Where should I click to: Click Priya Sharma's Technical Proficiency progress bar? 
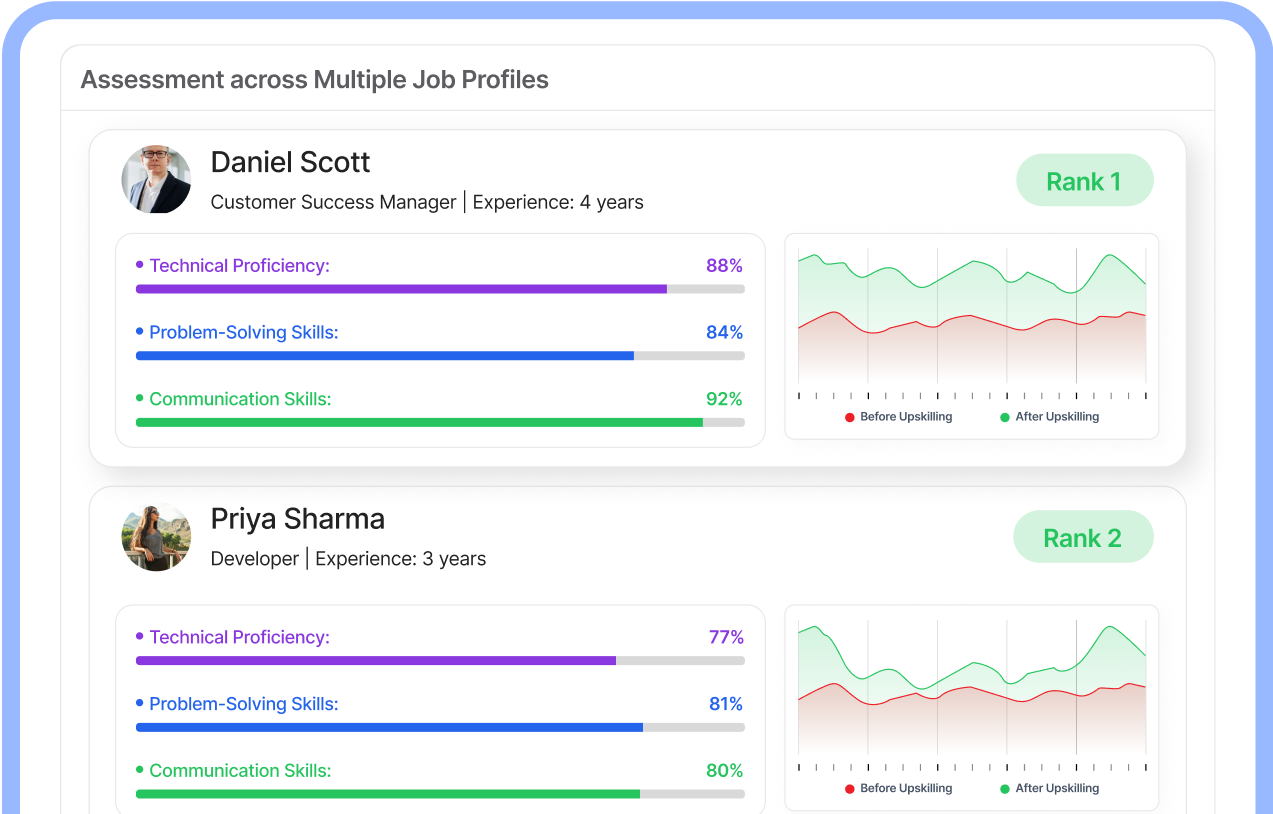[x=440, y=660]
